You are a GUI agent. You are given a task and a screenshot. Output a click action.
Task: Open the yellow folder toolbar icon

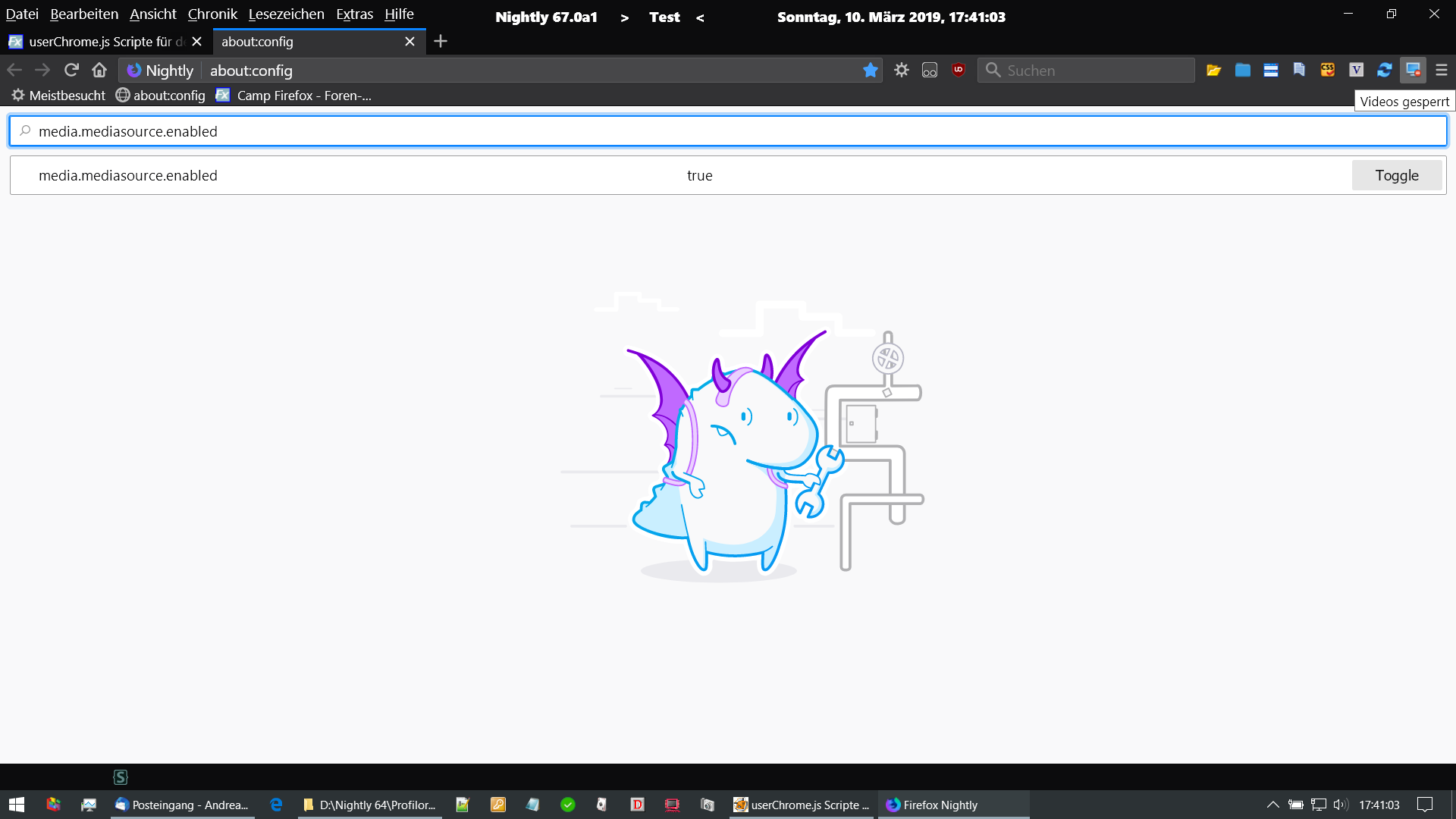pyautogui.click(x=1214, y=71)
